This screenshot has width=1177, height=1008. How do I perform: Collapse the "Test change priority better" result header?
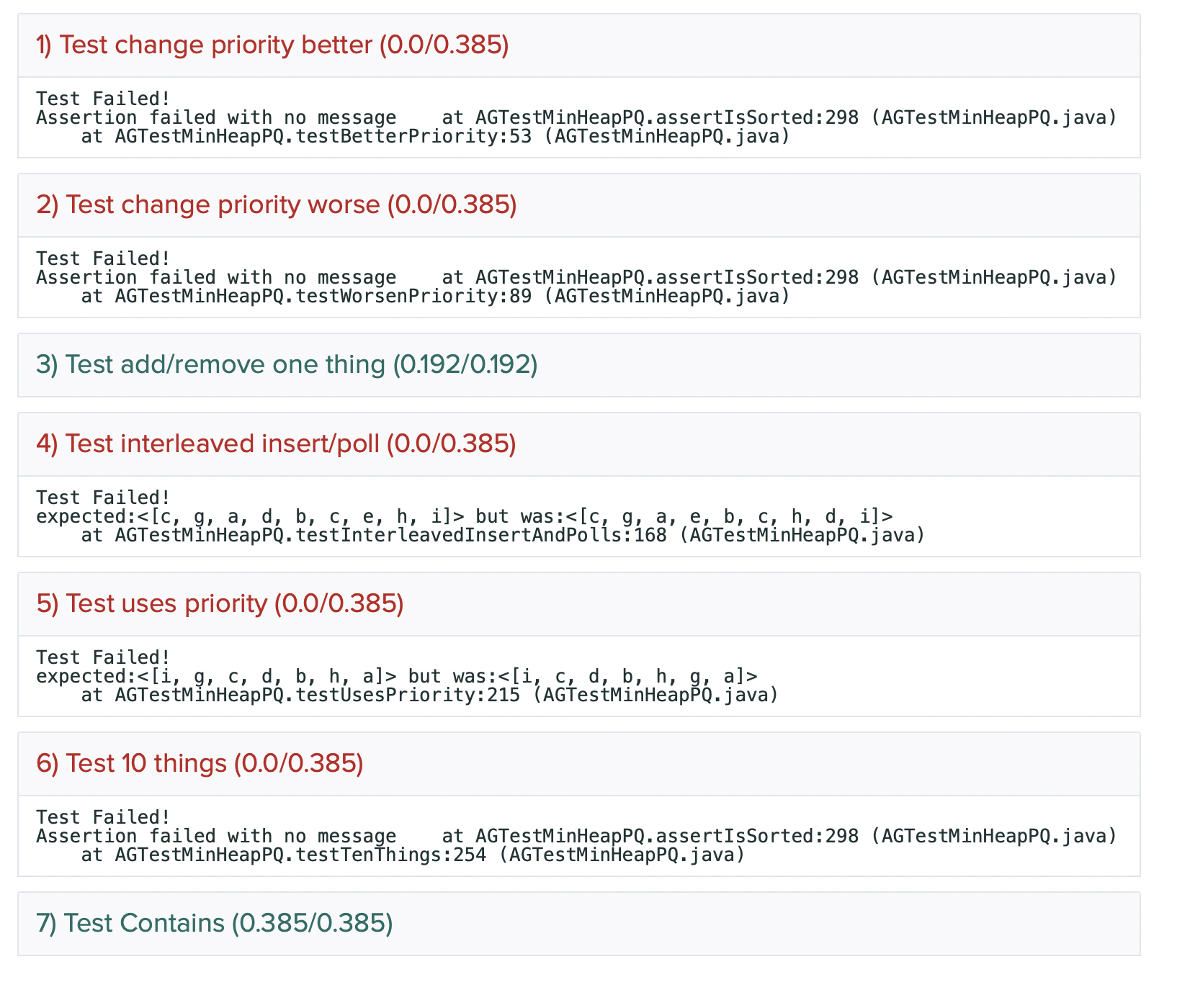tap(272, 45)
